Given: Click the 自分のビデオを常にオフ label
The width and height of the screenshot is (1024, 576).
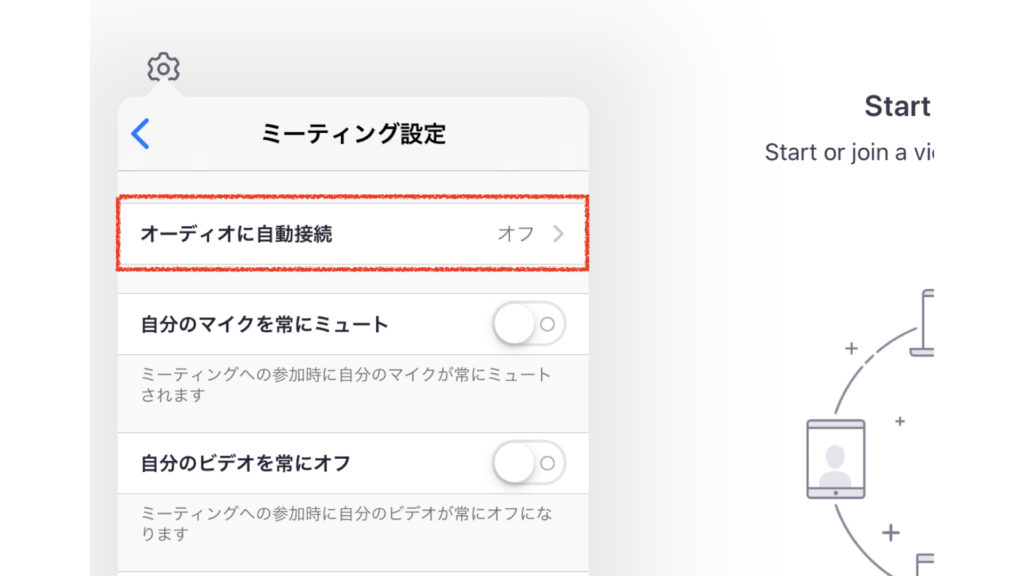Looking at the screenshot, I should click(x=245, y=463).
